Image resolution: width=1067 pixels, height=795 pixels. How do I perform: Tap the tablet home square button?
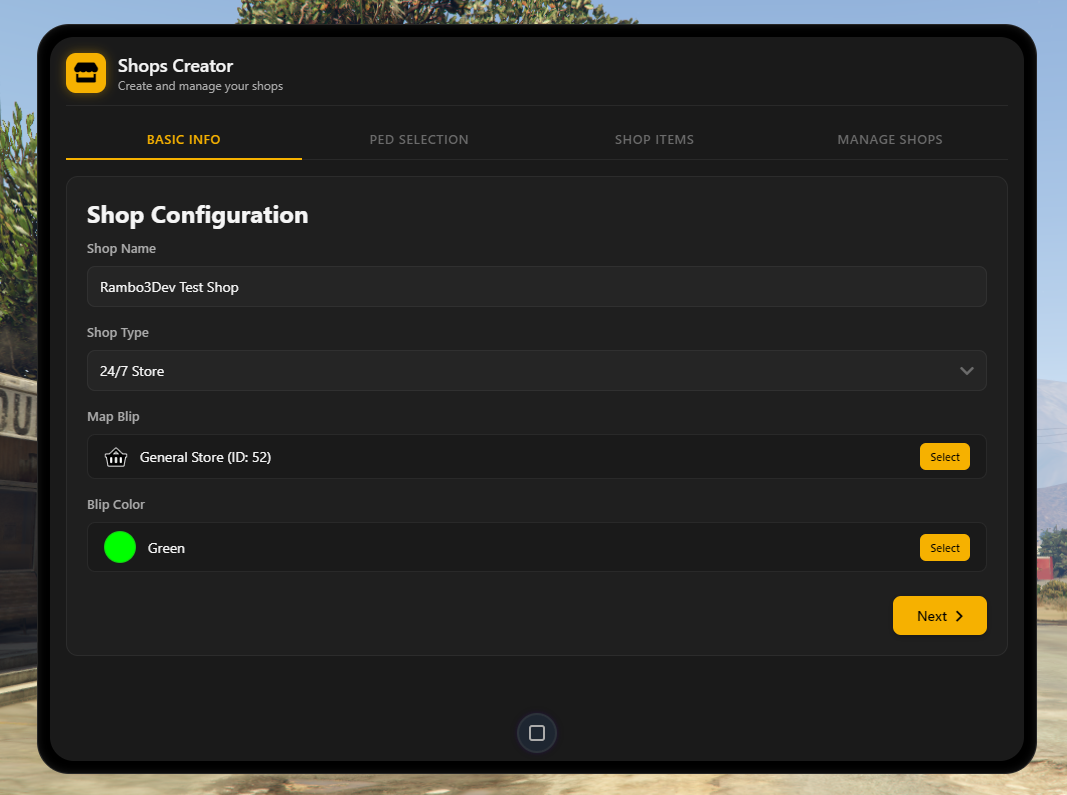tap(537, 733)
